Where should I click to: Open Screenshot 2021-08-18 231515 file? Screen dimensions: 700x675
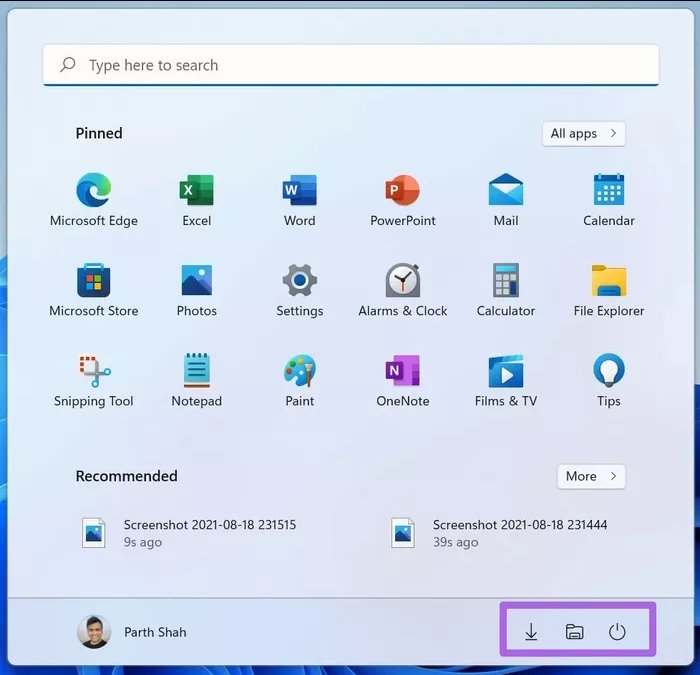point(189,533)
